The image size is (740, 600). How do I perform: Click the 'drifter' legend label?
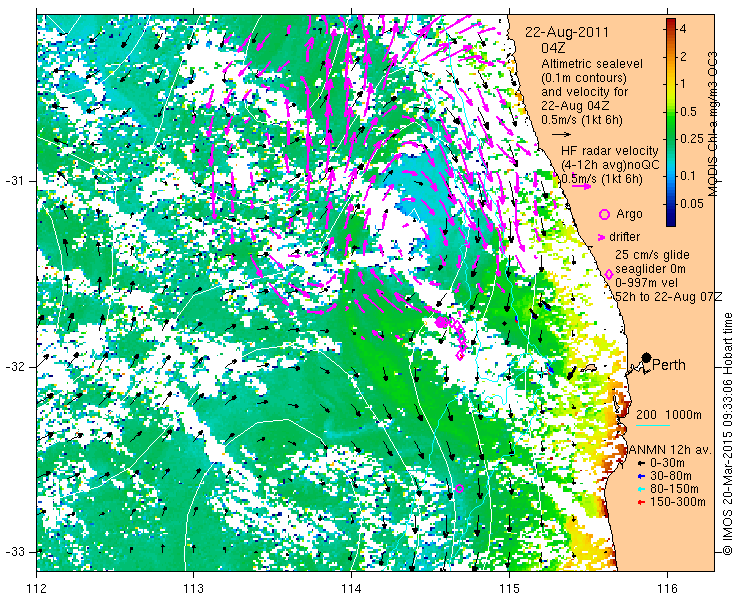coord(624,237)
